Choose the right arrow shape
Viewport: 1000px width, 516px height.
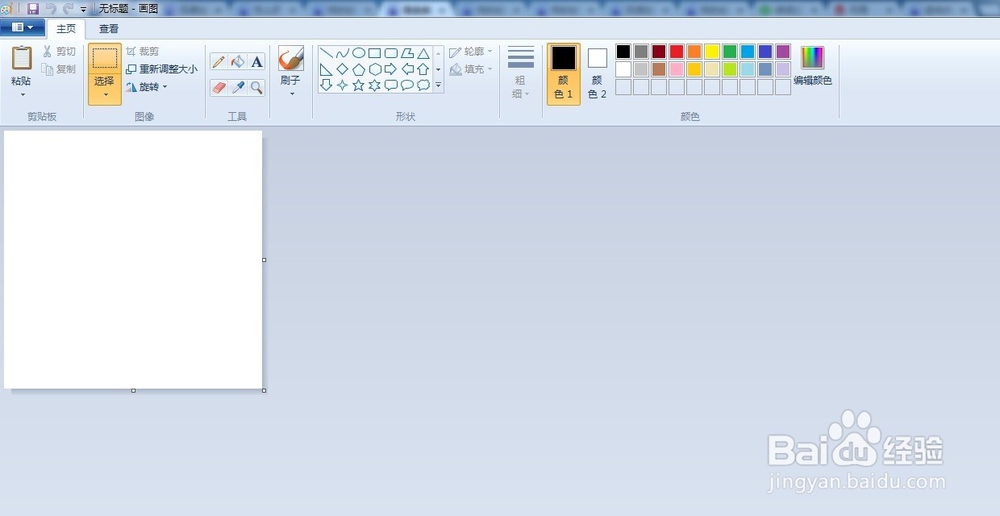(391, 69)
